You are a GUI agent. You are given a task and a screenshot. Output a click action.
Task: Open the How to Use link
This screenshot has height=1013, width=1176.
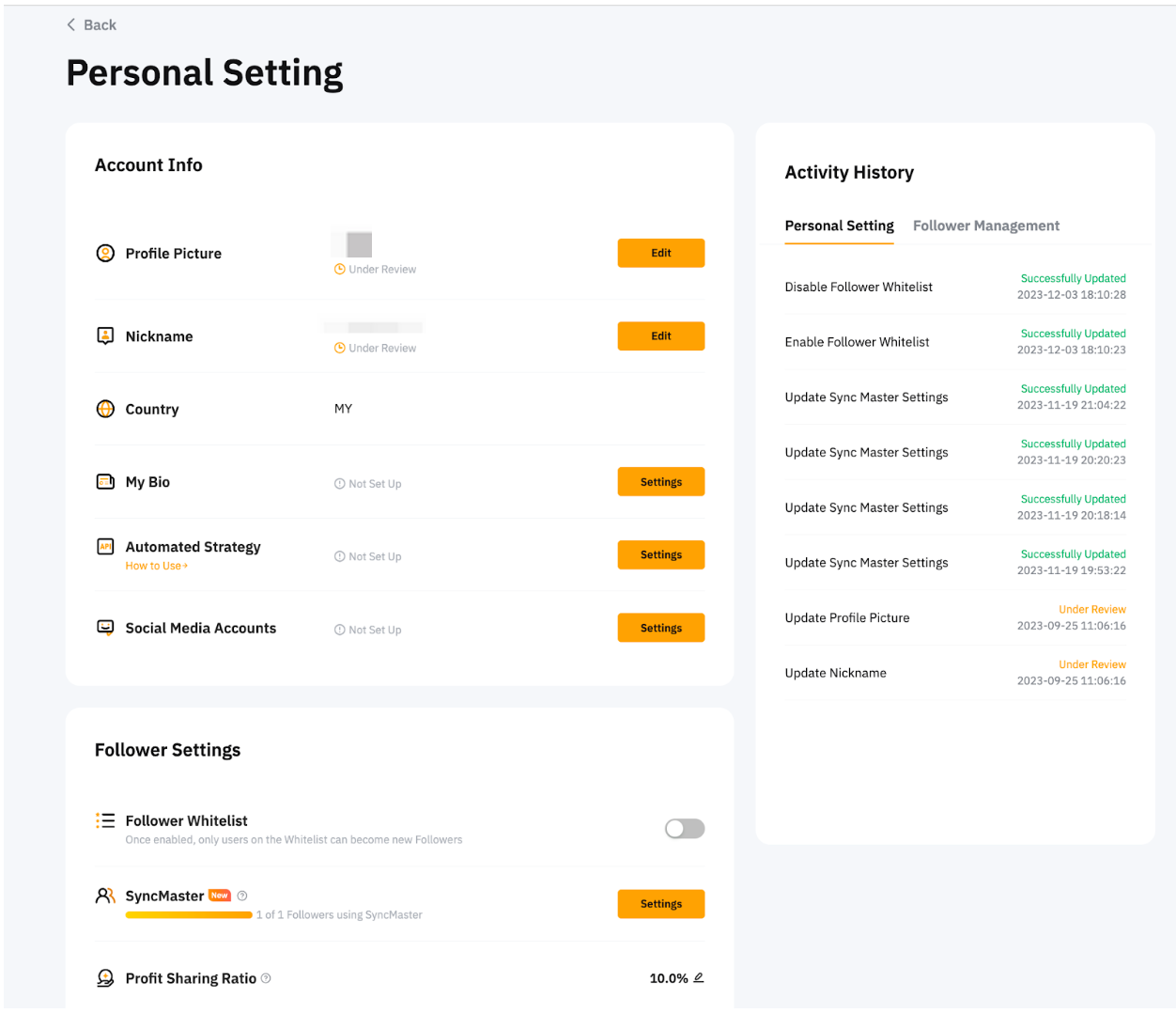pos(156,566)
